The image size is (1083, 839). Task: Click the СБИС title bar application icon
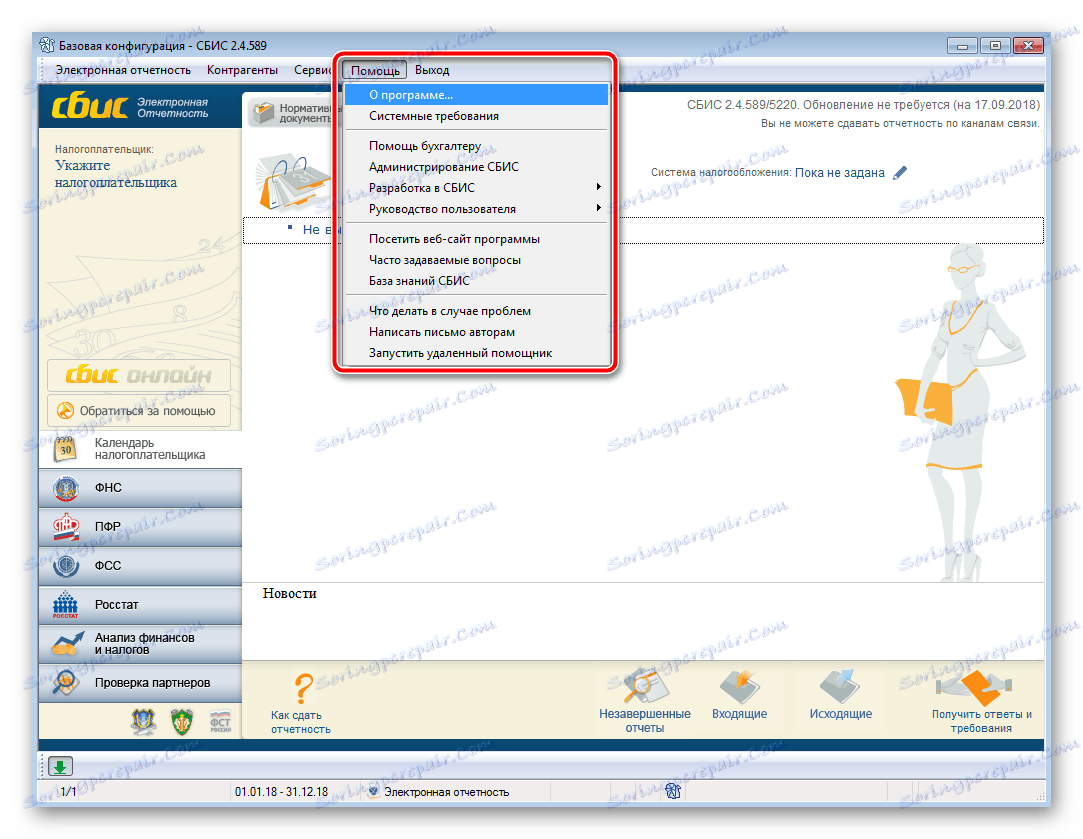[47, 46]
